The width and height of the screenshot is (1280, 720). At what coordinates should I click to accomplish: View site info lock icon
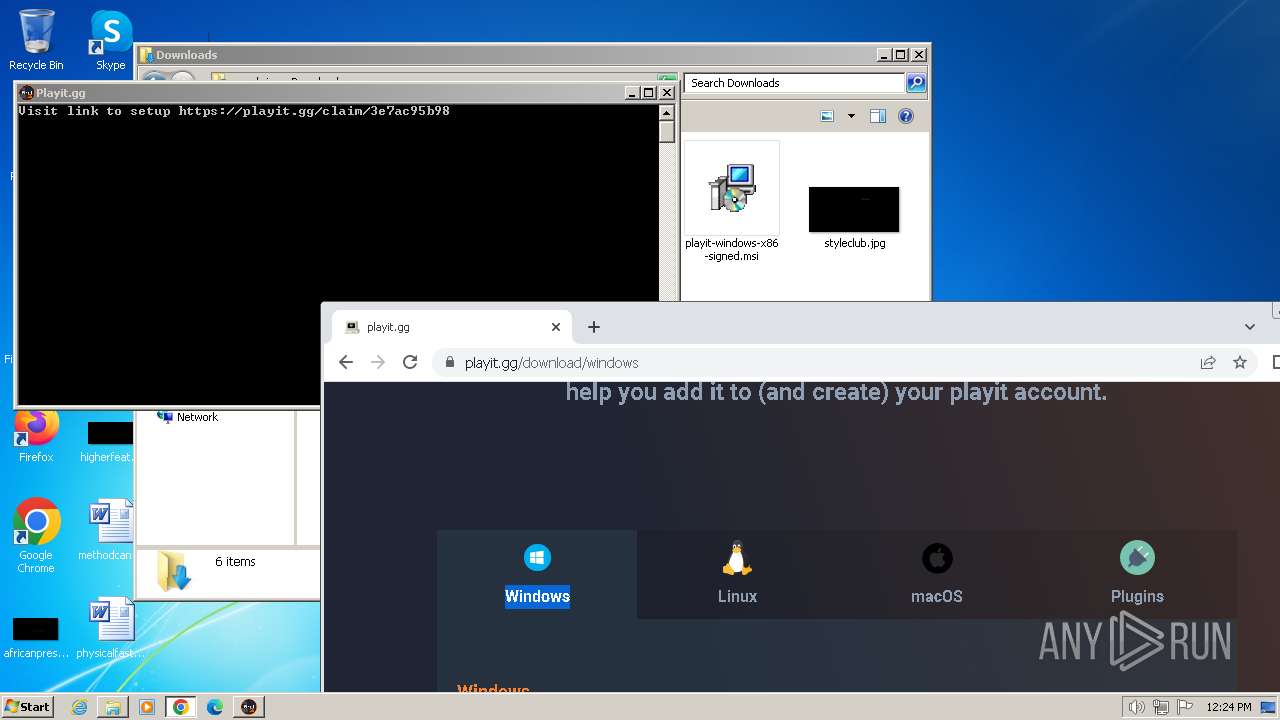pos(449,363)
